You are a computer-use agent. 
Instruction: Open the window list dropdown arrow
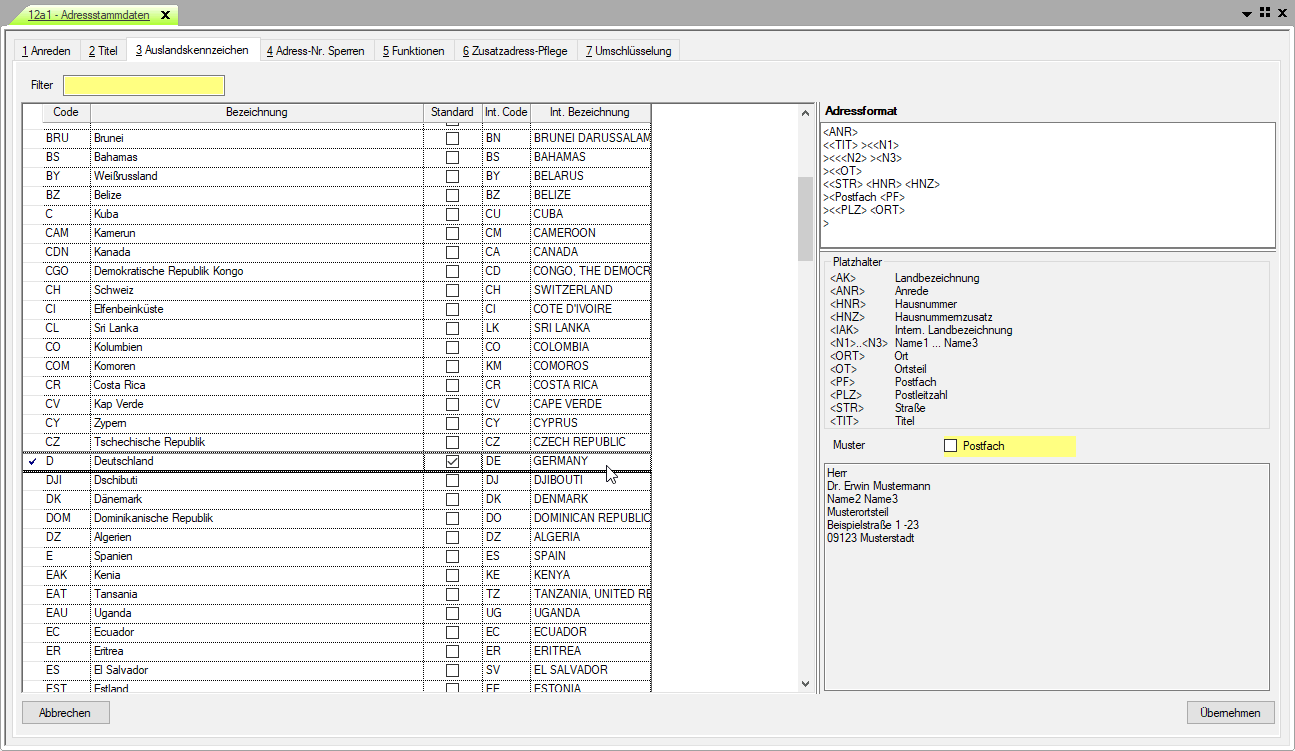1247,14
